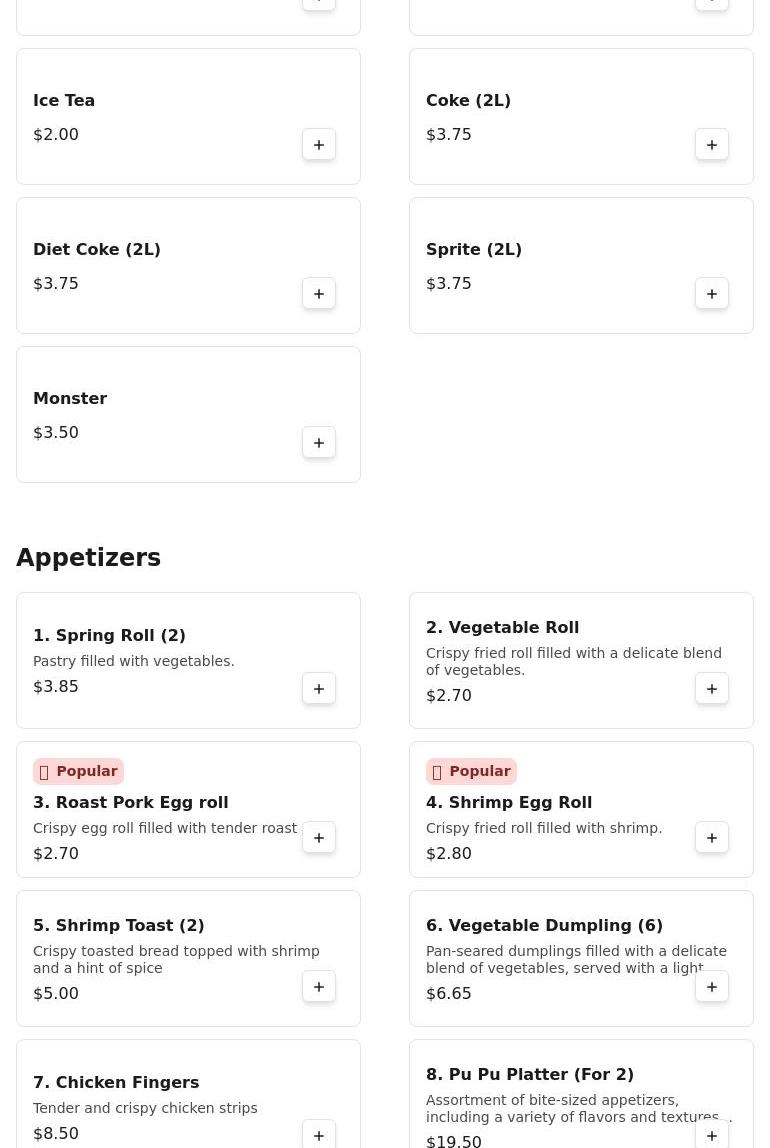Screen dimensions: 770x1148
Task: Add 8. Pu Pu Platter to cart
Action: [711, 1136]
